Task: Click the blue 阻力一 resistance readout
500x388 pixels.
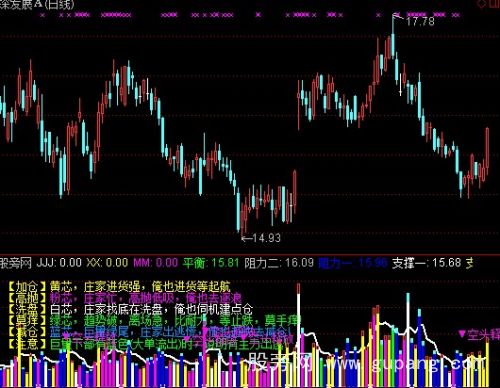Action: tap(353, 263)
